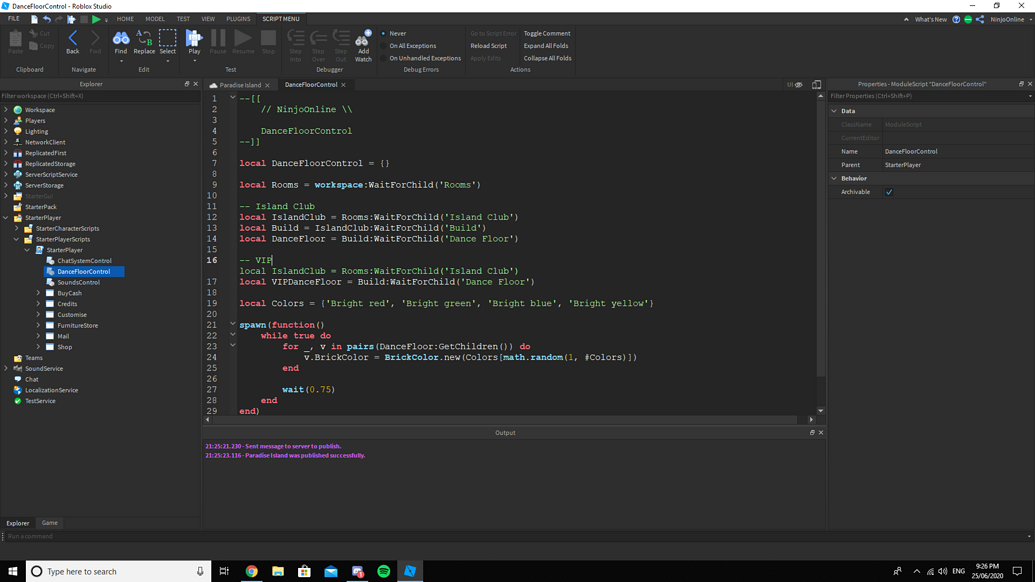Open the HOME ribbon tab
Viewport: 1035px width, 582px height.
125,19
